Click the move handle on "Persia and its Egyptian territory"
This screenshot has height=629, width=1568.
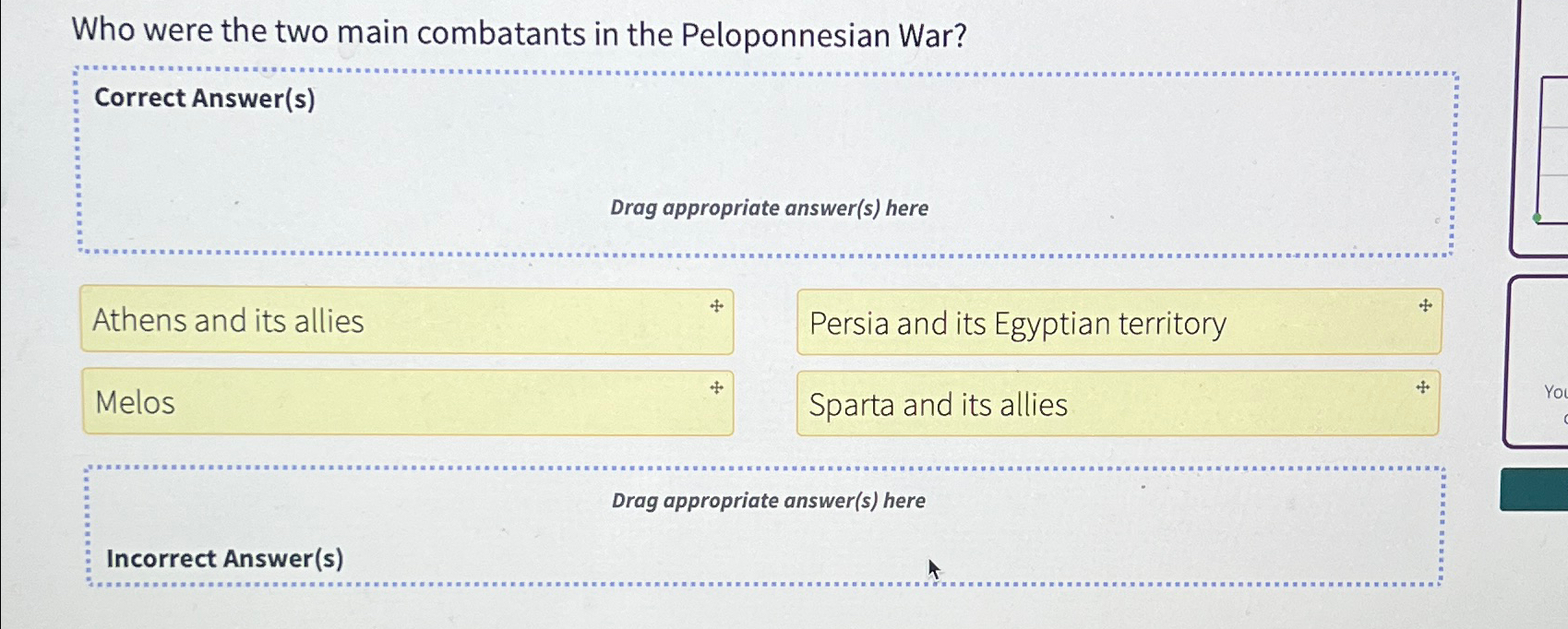1423,304
